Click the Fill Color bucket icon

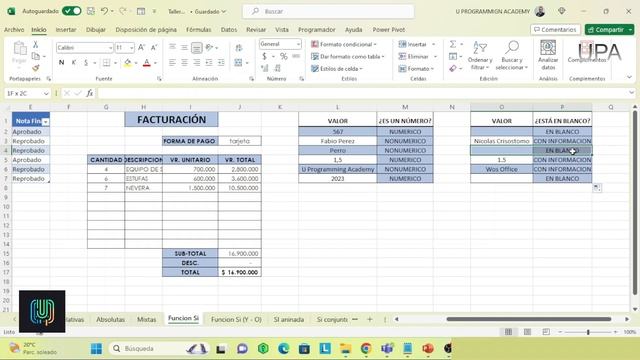click(127, 62)
